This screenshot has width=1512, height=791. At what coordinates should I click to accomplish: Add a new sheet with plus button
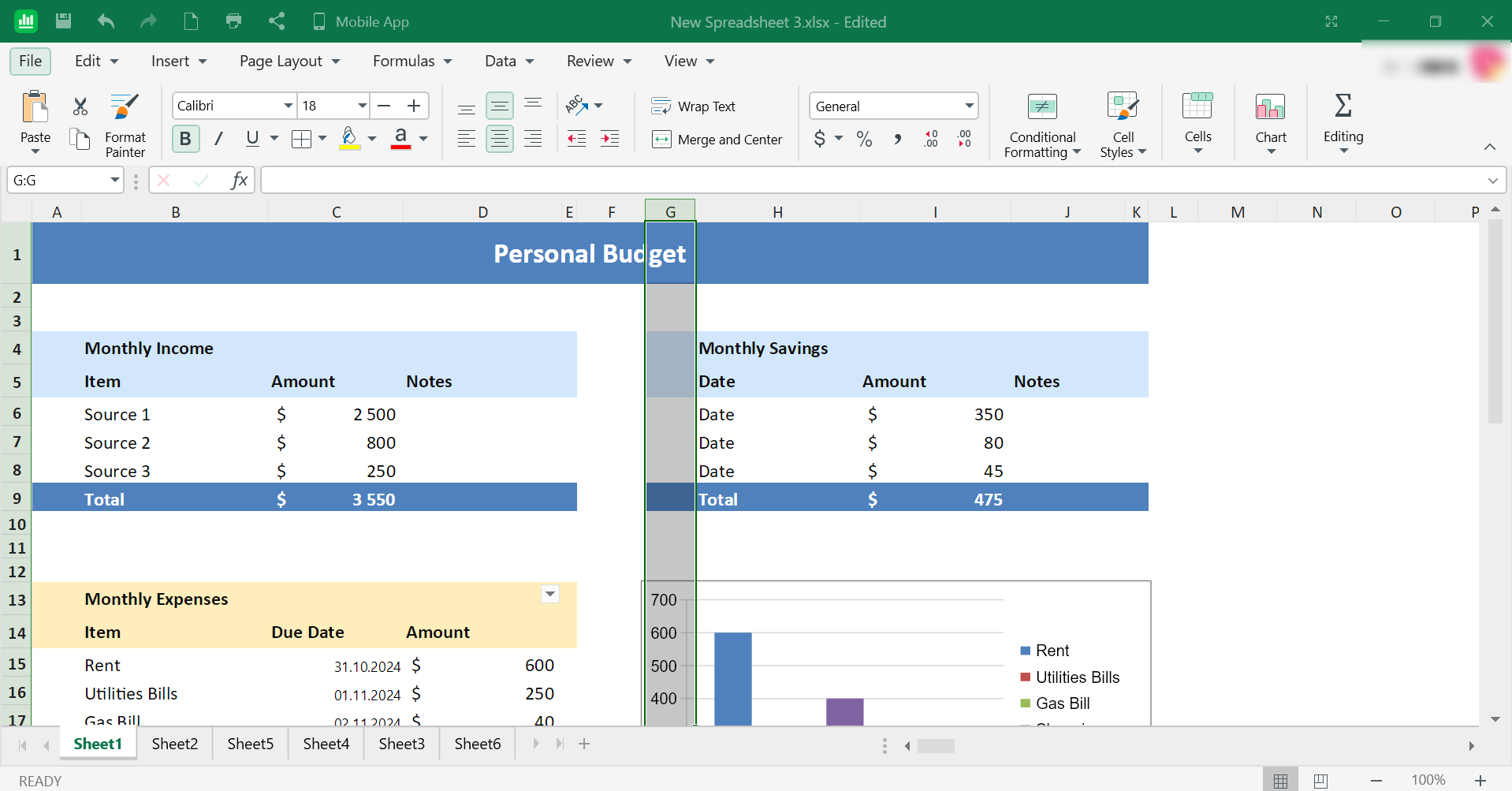coord(584,744)
